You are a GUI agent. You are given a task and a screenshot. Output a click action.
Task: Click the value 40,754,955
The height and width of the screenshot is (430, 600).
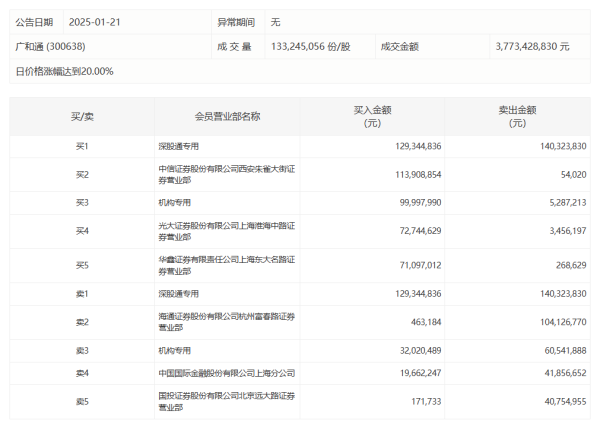566,402
